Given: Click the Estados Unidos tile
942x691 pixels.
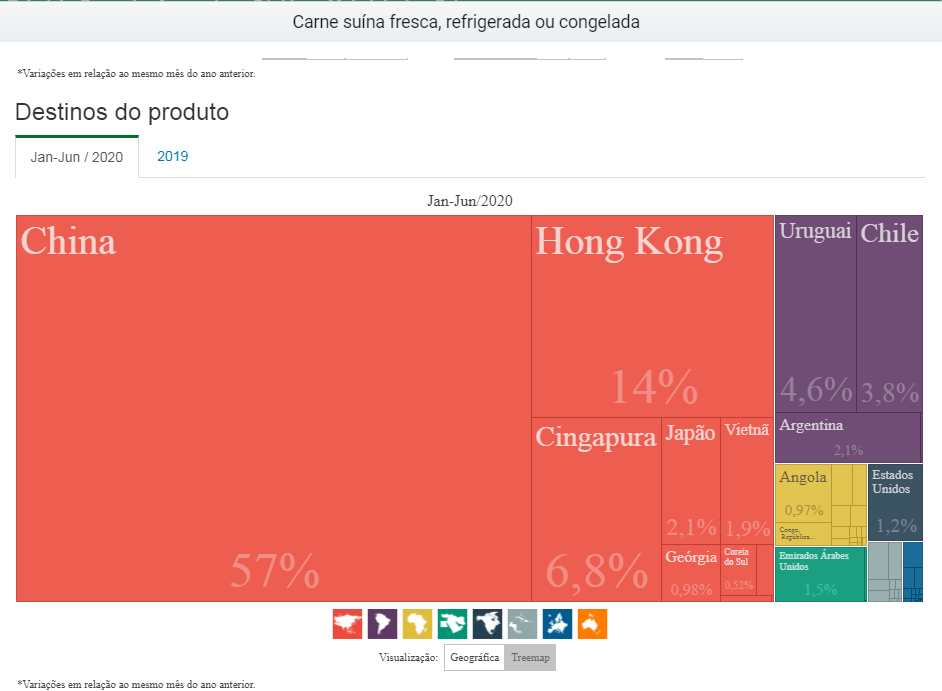Looking at the screenshot, I should (x=895, y=502).
